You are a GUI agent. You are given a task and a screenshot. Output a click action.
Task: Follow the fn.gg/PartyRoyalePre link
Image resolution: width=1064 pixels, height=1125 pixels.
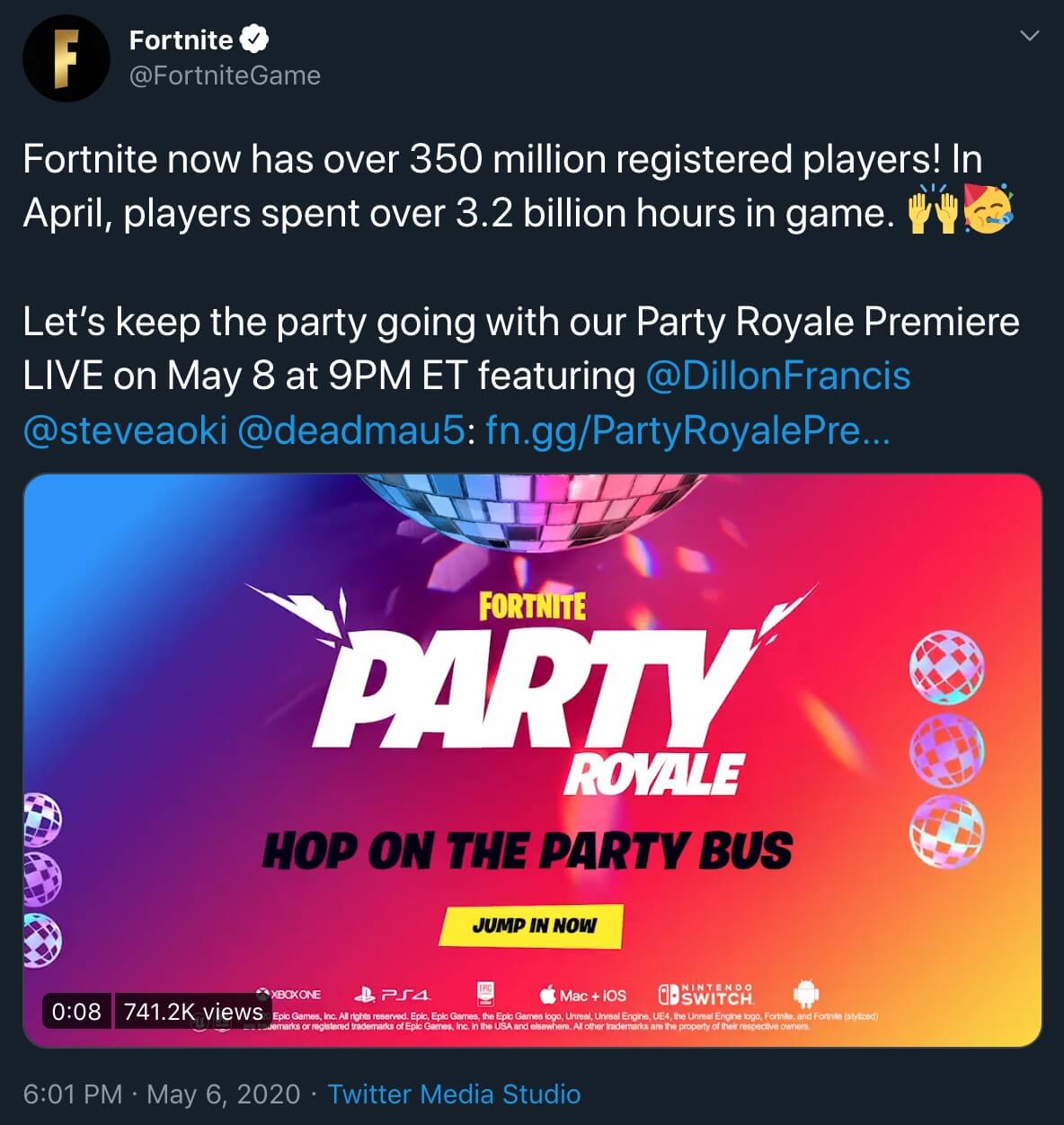pyautogui.click(x=687, y=430)
